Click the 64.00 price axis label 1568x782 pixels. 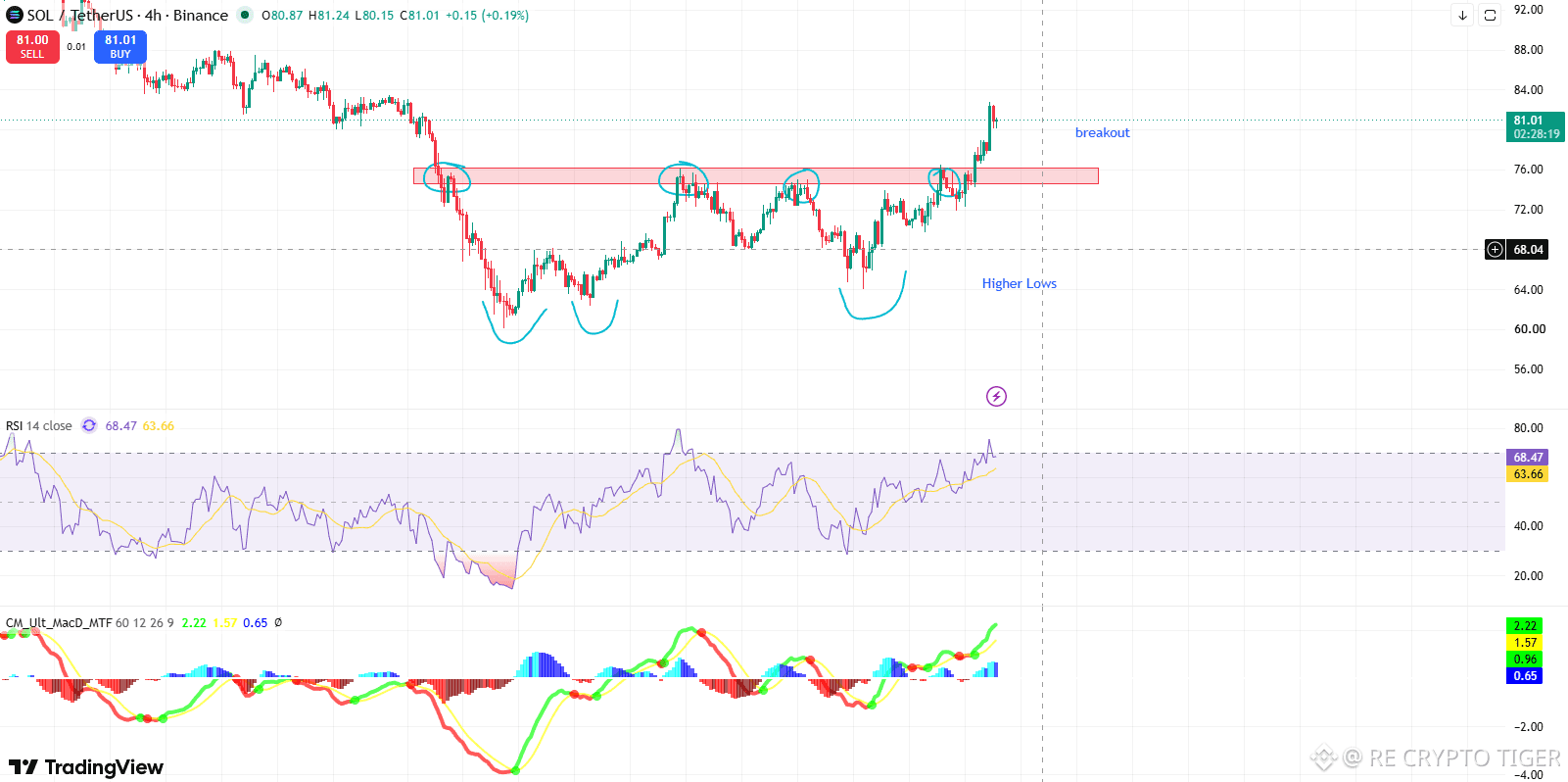1528,290
